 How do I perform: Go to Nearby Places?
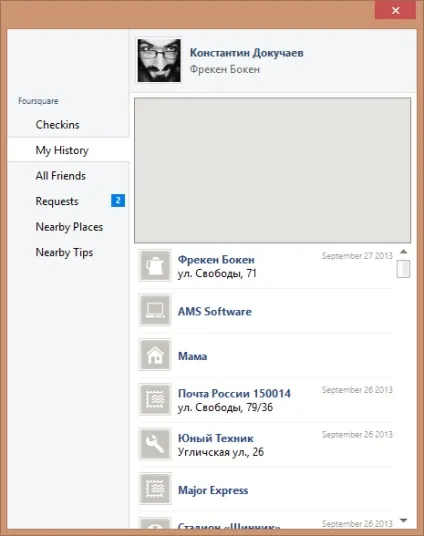click(x=68, y=227)
